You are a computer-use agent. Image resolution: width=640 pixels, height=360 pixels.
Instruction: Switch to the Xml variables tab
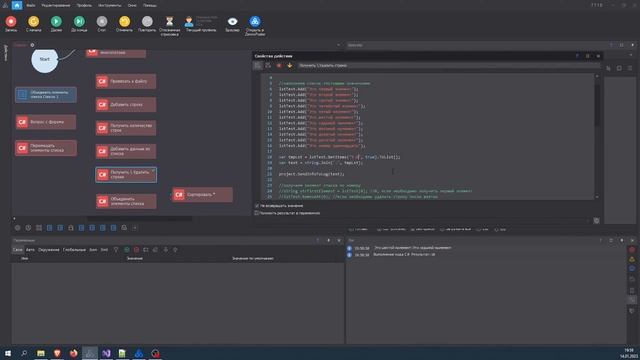[104, 249]
